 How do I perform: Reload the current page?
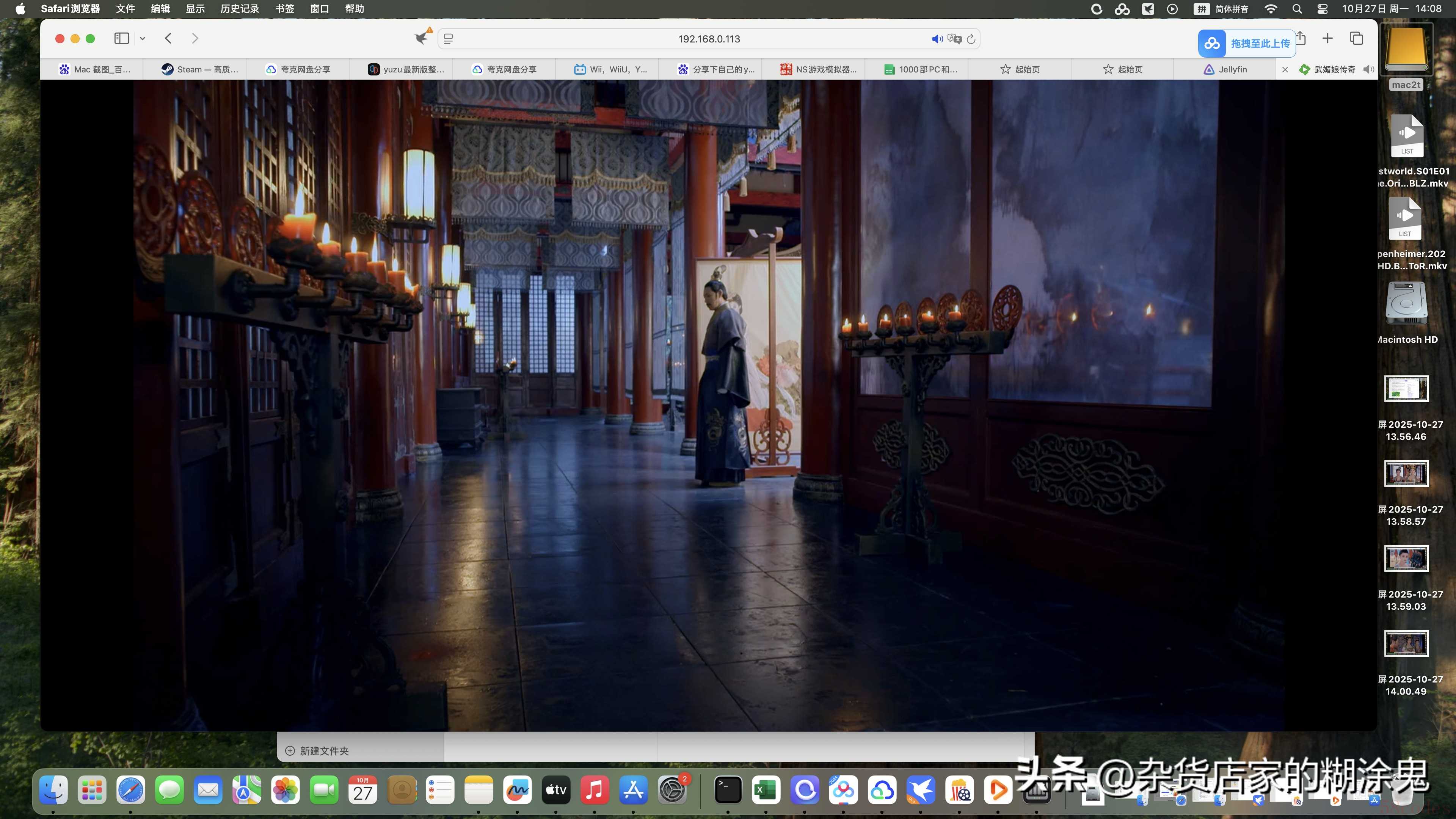971,39
